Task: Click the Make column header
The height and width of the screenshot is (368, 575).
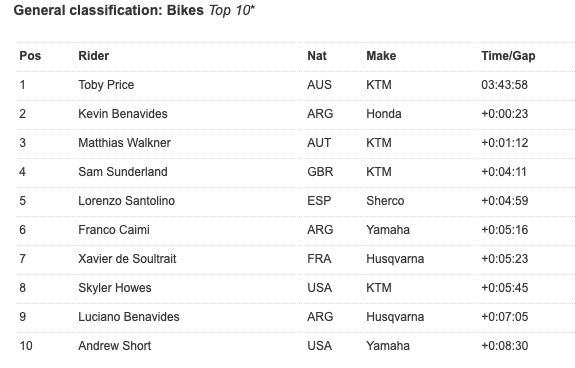Action: coord(381,56)
